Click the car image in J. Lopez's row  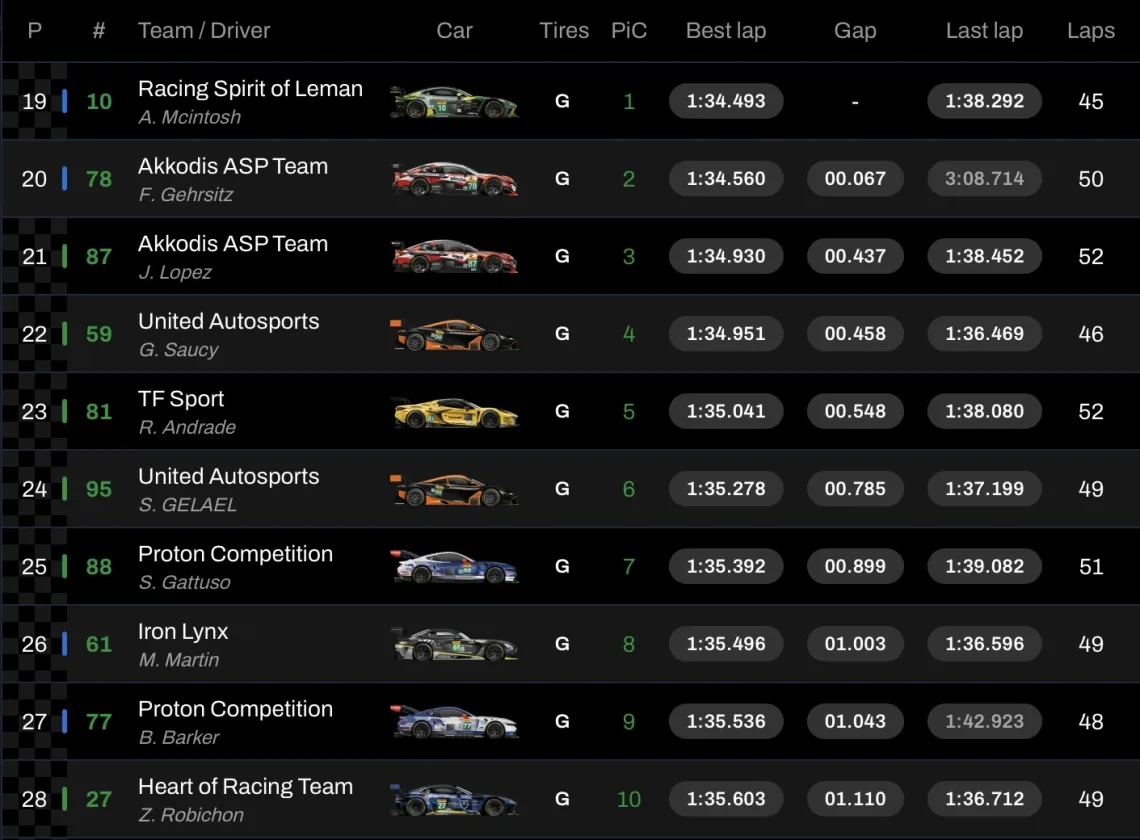[454, 257]
